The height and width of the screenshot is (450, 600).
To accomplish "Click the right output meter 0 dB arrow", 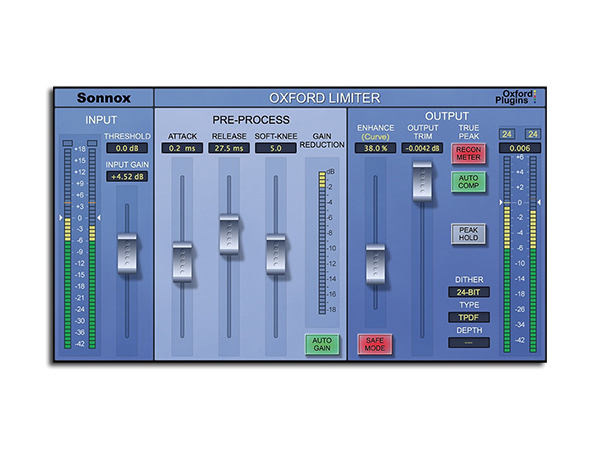I will 539,202.
